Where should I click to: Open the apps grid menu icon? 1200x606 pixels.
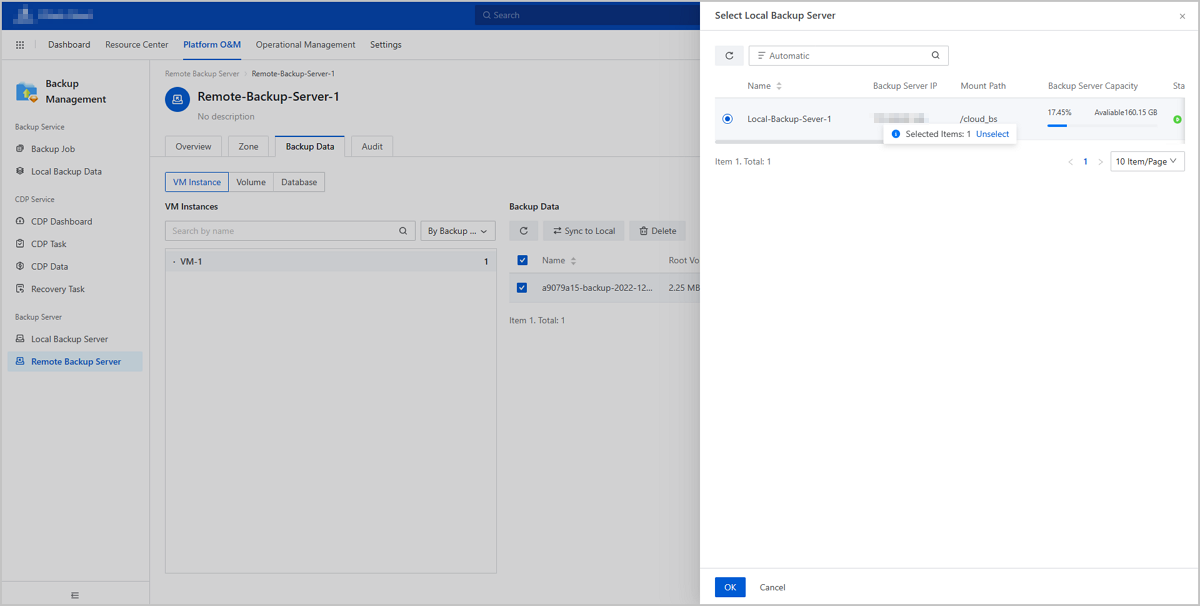pyautogui.click(x=20, y=45)
